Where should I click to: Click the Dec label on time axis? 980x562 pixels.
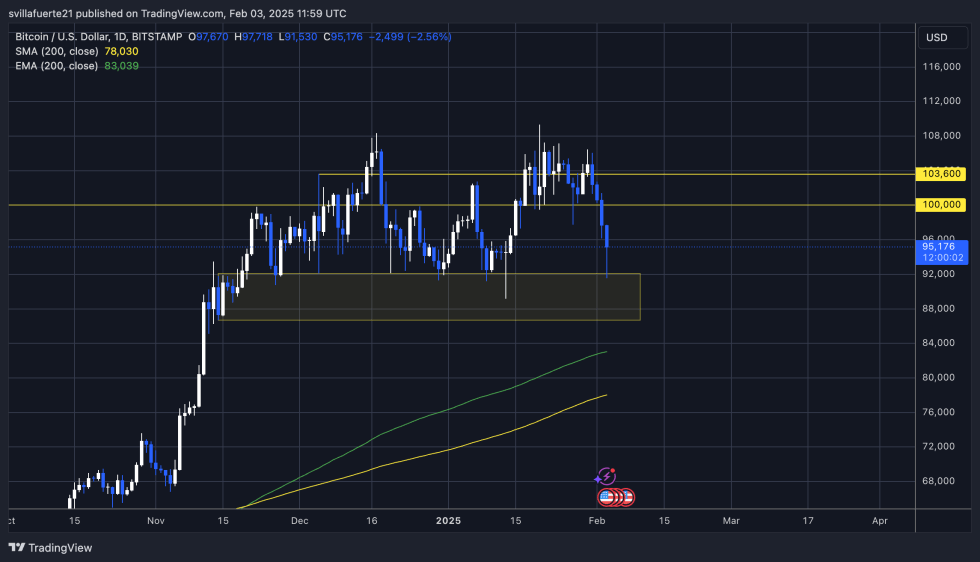[x=300, y=521]
